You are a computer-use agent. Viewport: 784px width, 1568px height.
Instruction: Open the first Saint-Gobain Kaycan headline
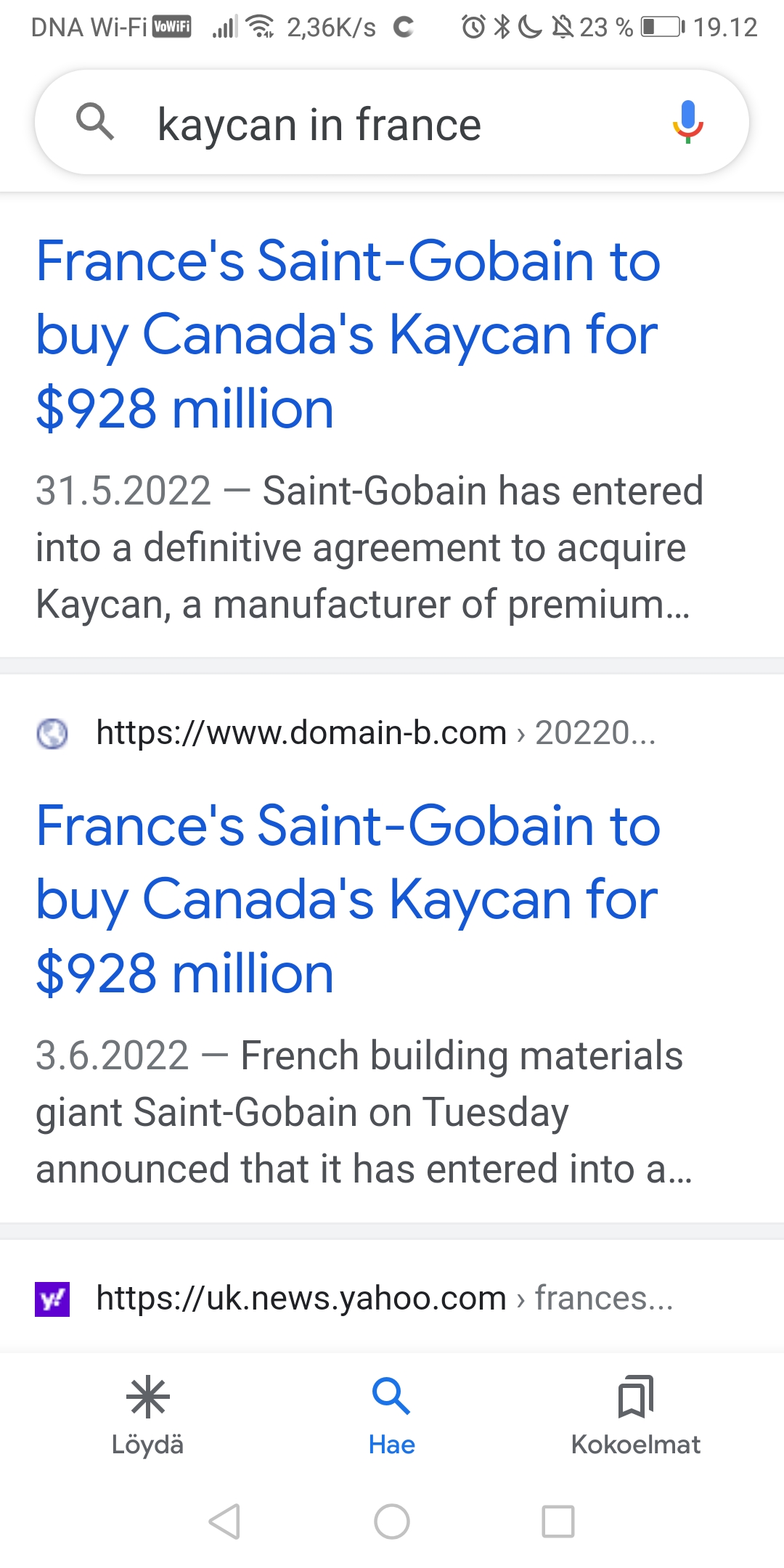coord(348,334)
